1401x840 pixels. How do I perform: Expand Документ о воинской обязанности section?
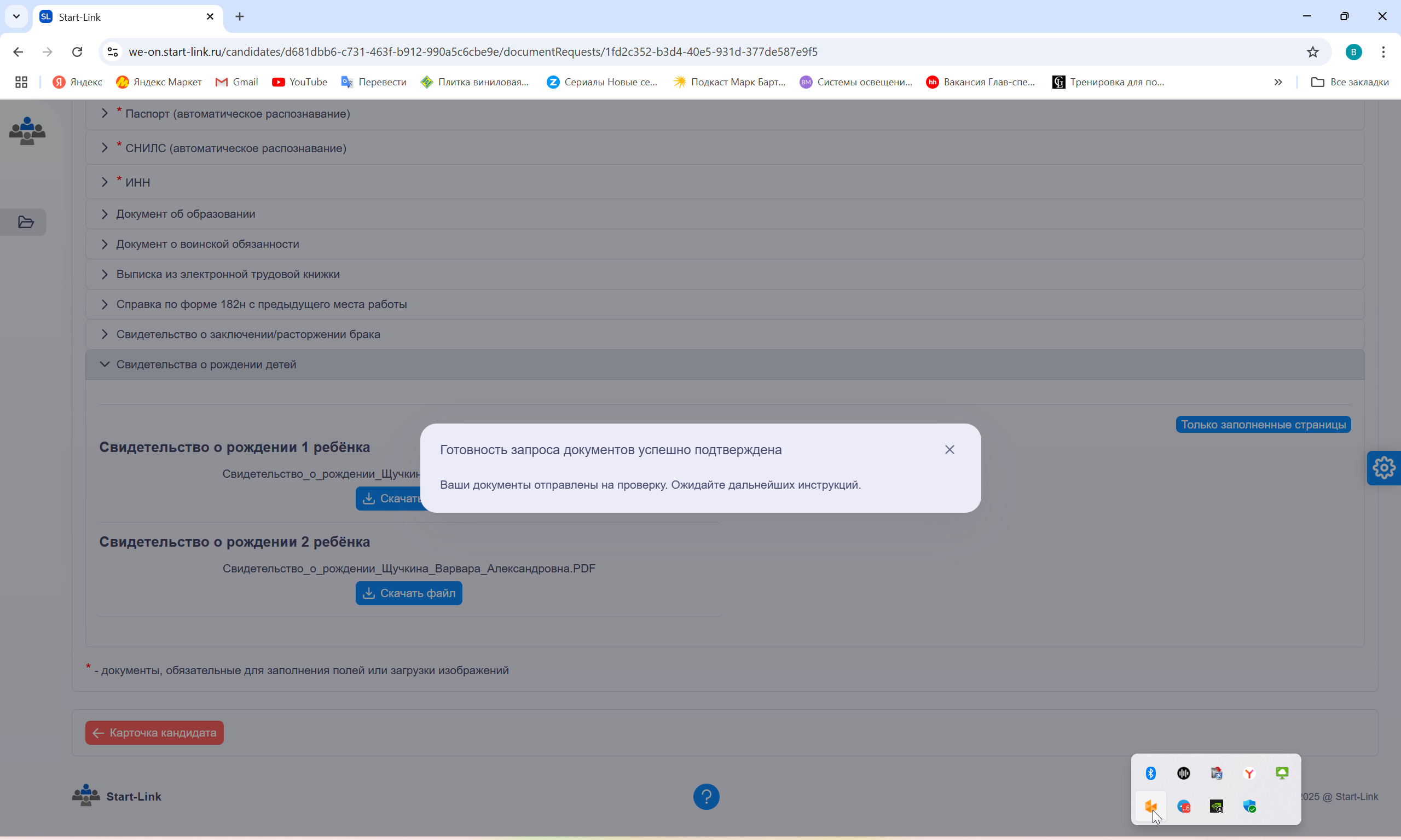coord(725,244)
